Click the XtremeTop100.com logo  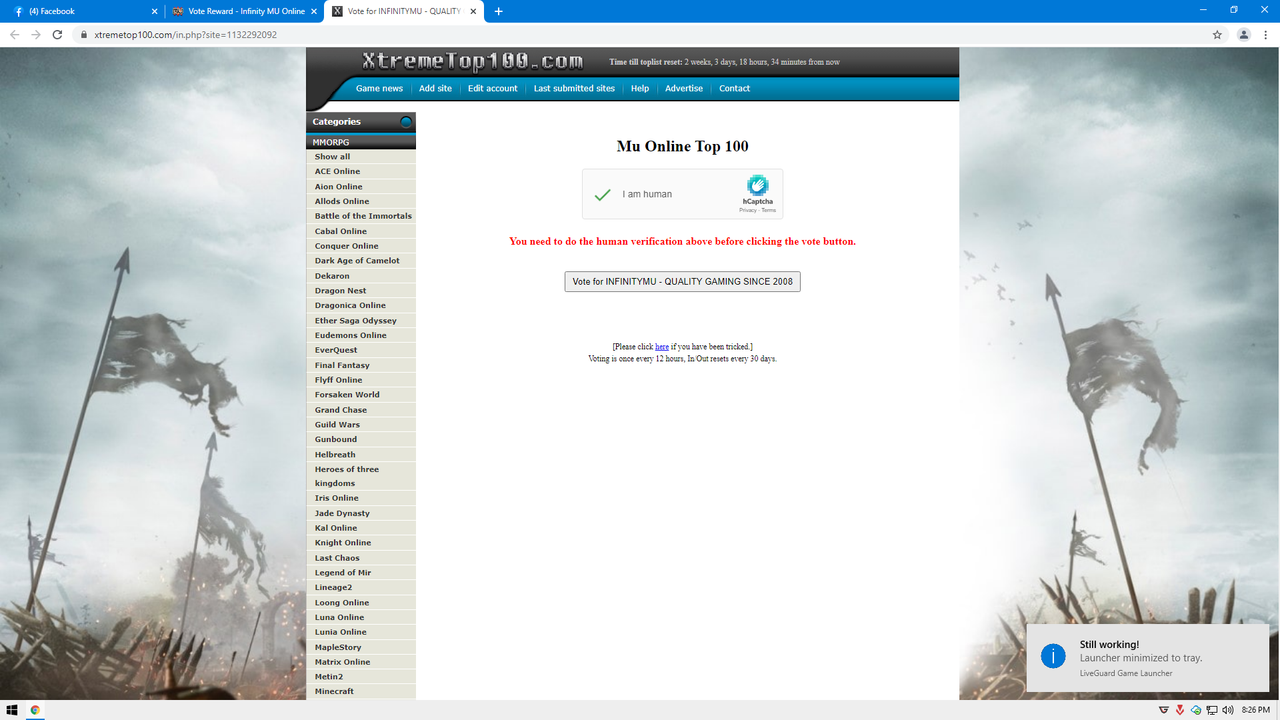[472, 62]
